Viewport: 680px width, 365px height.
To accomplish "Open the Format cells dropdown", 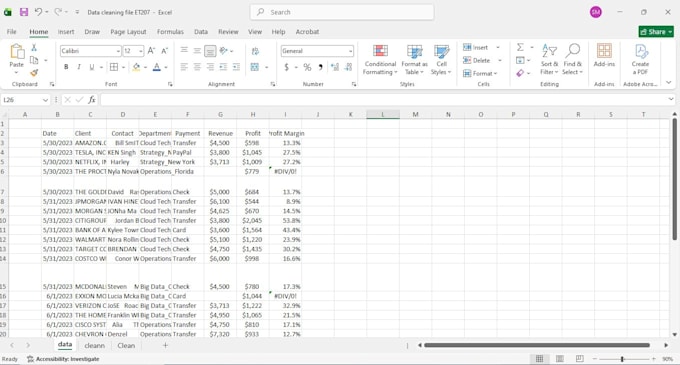I will point(479,73).
